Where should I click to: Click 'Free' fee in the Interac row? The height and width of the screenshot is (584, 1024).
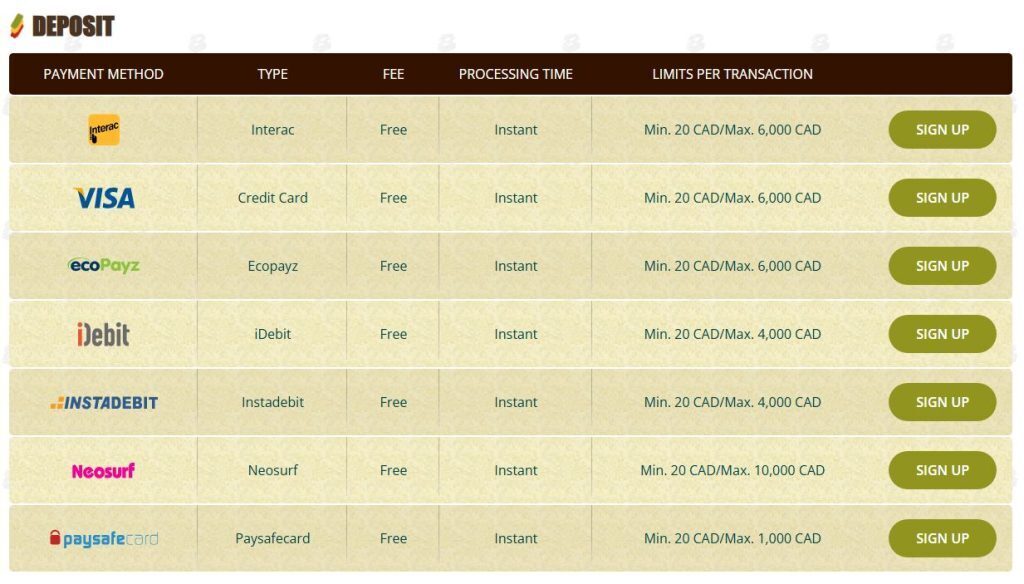(x=393, y=129)
